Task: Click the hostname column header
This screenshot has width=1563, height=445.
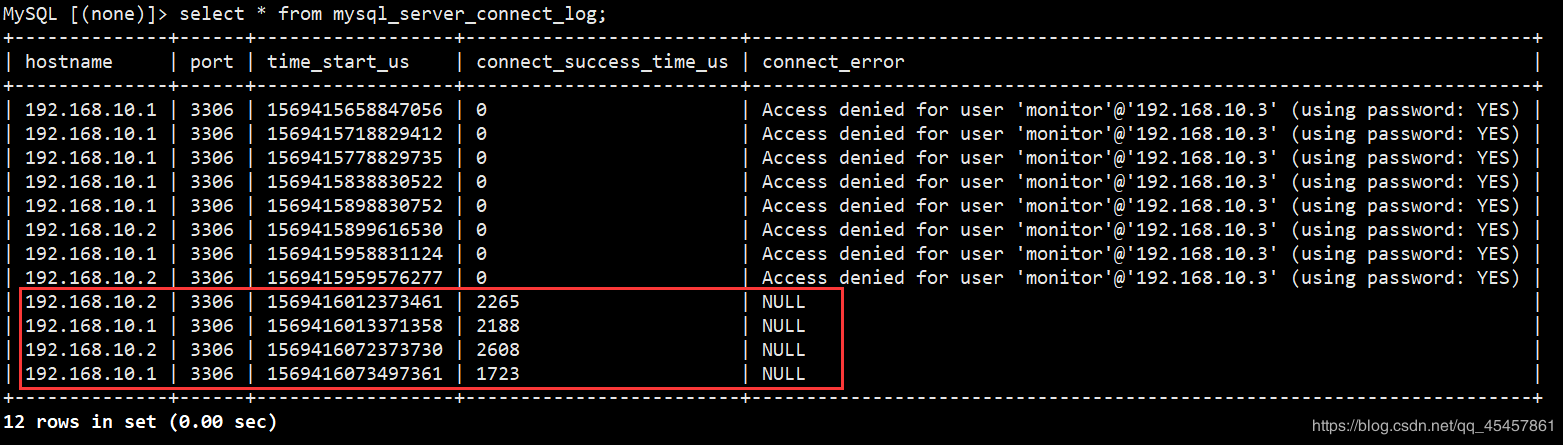Action: pos(69,62)
